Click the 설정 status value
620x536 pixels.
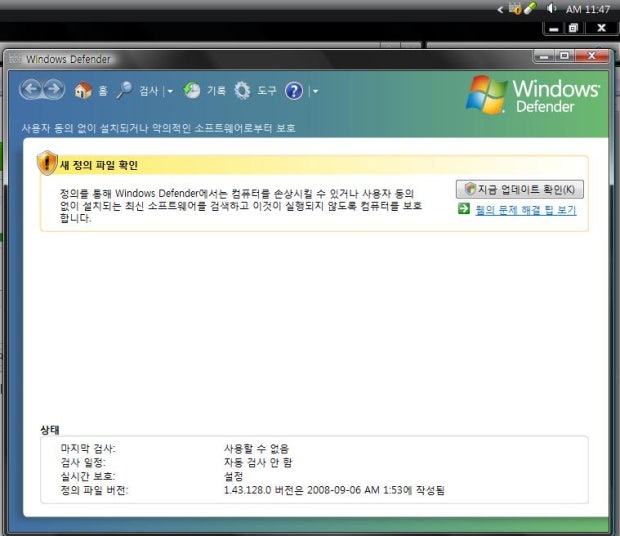click(x=233, y=476)
